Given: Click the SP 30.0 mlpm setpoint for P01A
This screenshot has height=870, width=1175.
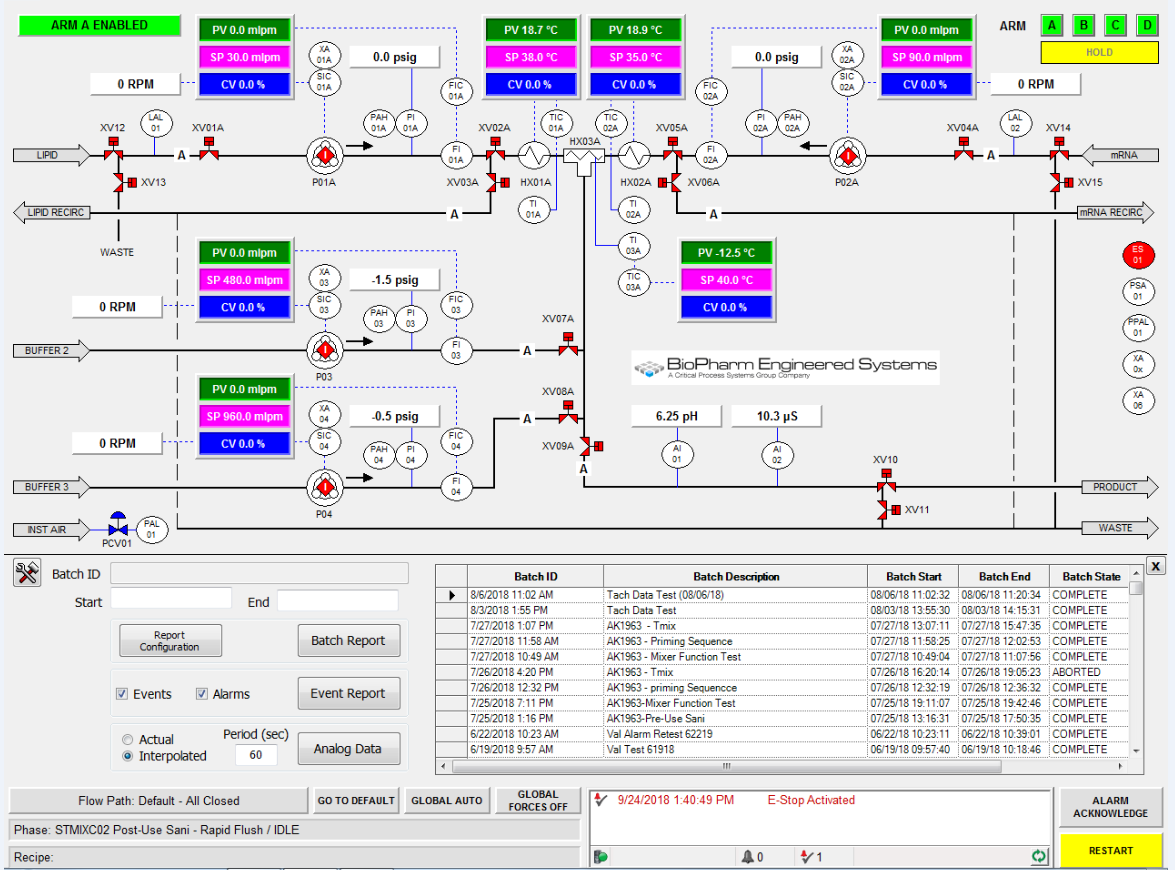Looking at the screenshot, I should pos(245,57).
